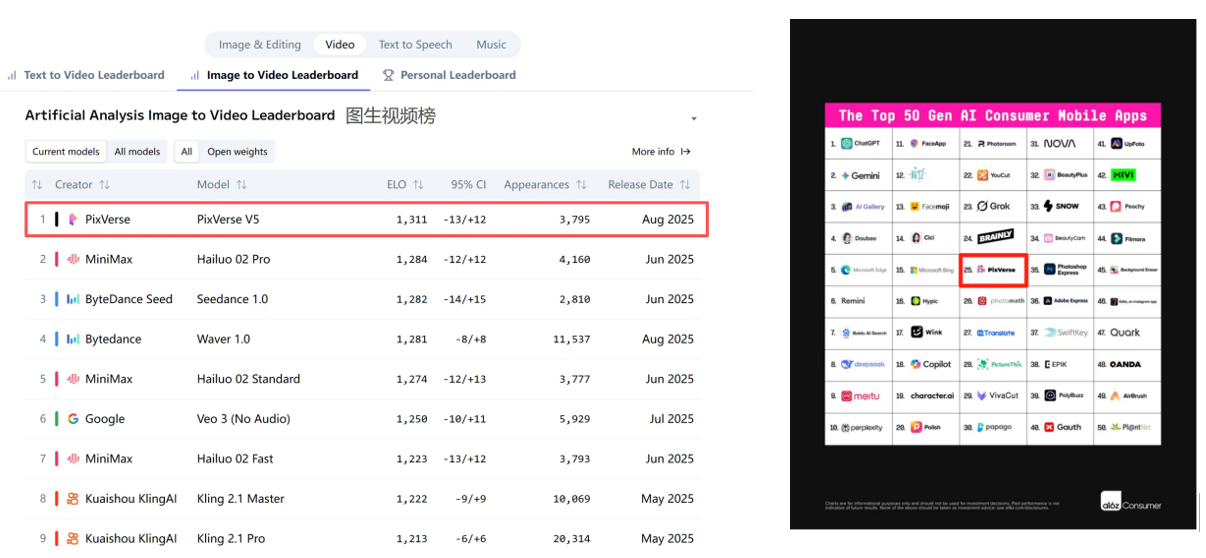
Task: Click the Artificial Analysis Image to Video Leaderboard title
Action: (180, 115)
